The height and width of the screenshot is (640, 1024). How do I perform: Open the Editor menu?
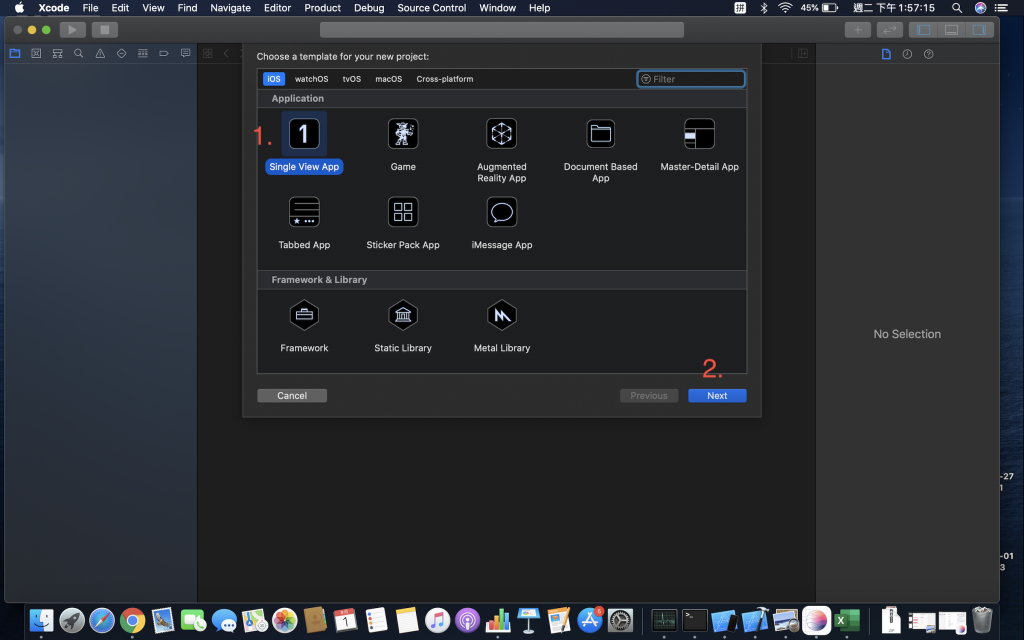(x=278, y=8)
